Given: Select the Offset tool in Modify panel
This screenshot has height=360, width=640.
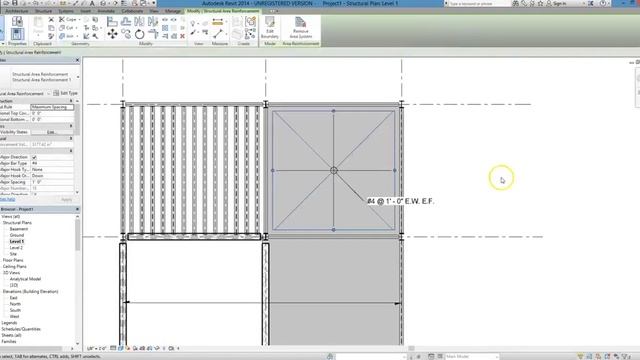Looking at the screenshot, I should tap(126, 22).
